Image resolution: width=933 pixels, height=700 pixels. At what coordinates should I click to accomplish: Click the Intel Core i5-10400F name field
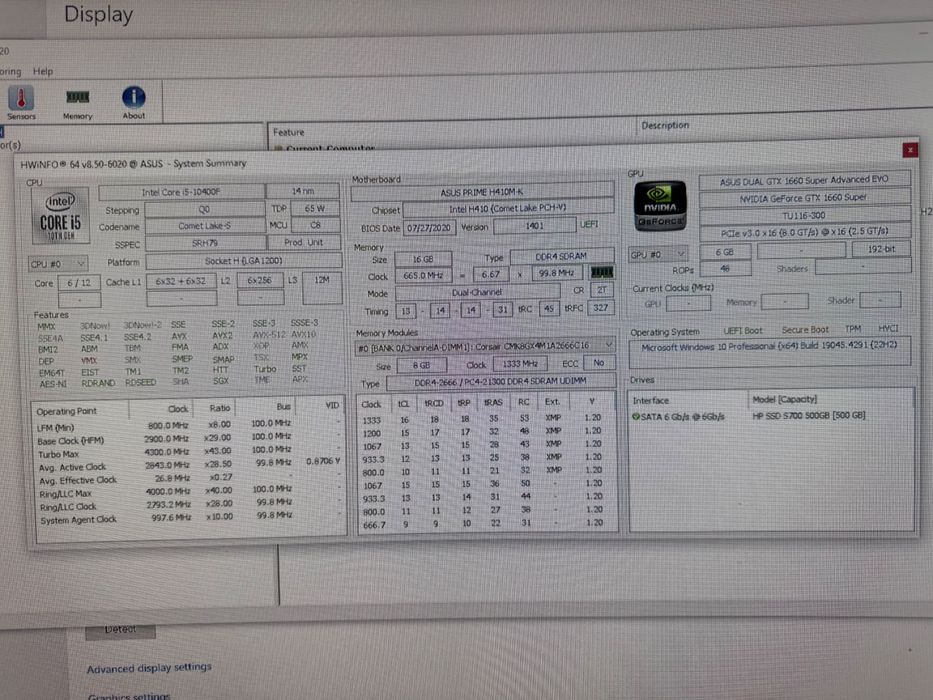(181, 192)
